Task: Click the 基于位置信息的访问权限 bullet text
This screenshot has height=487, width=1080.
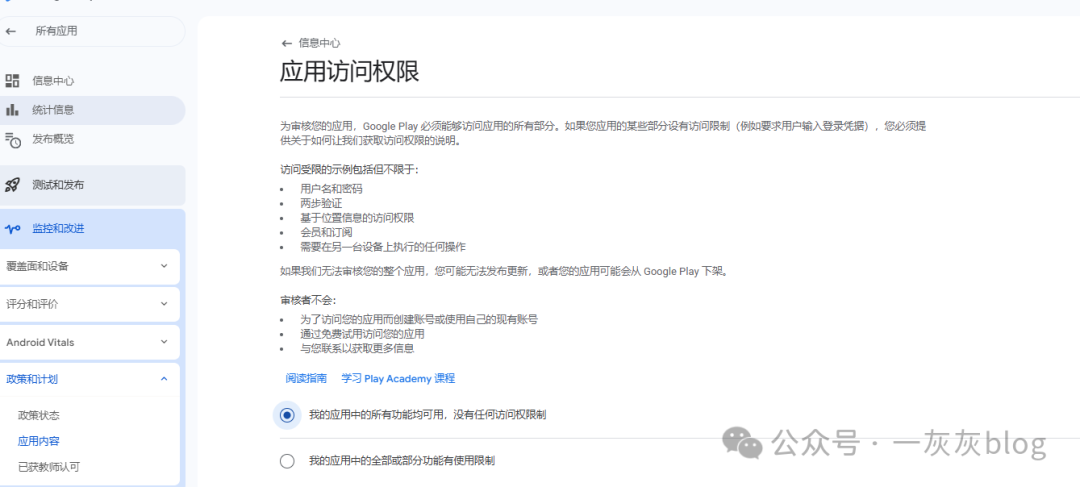Action: [357, 218]
